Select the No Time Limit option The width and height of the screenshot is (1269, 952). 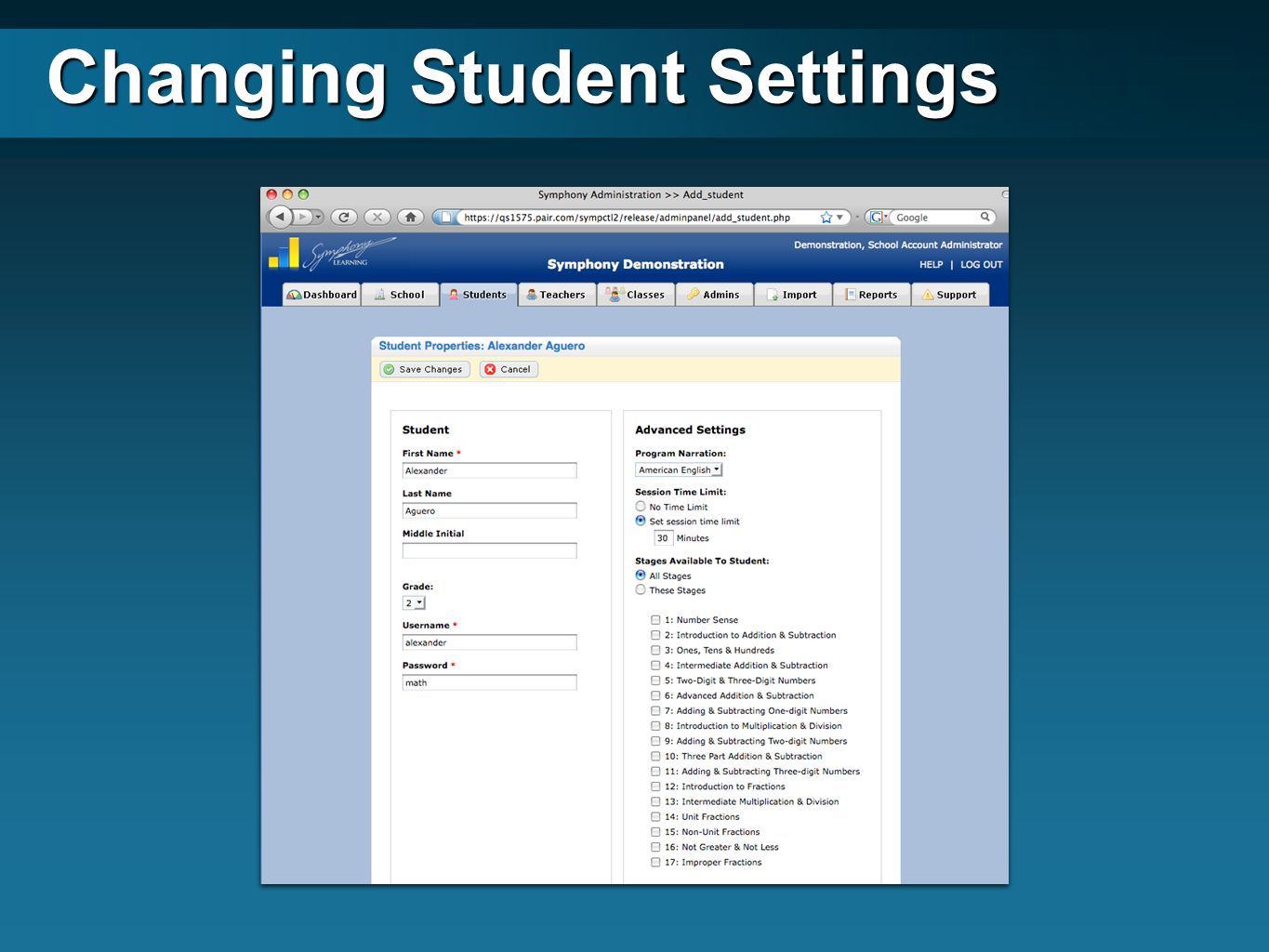click(641, 507)
